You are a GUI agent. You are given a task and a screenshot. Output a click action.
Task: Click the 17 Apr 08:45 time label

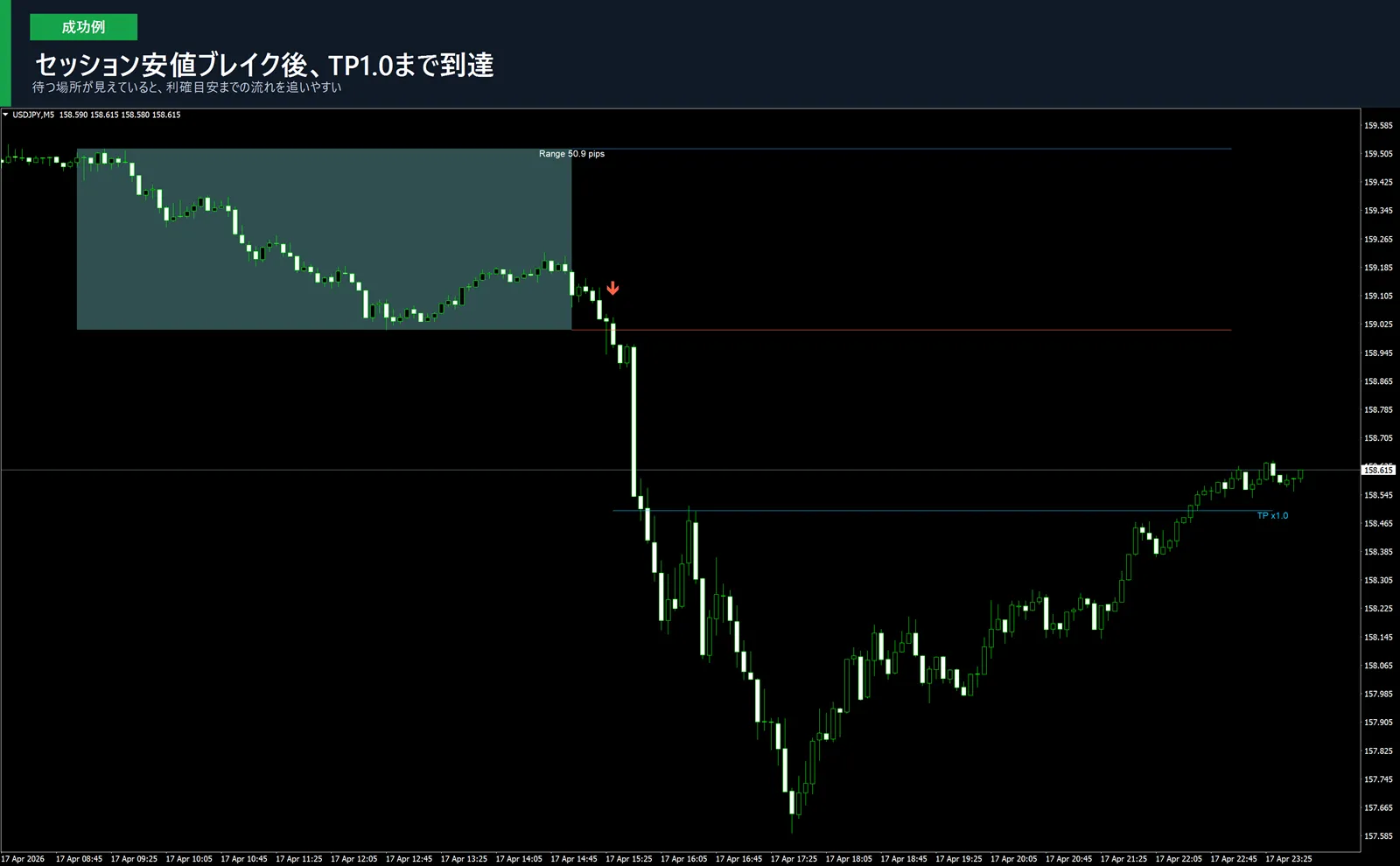pyautogui.click(x=79, y=859)
